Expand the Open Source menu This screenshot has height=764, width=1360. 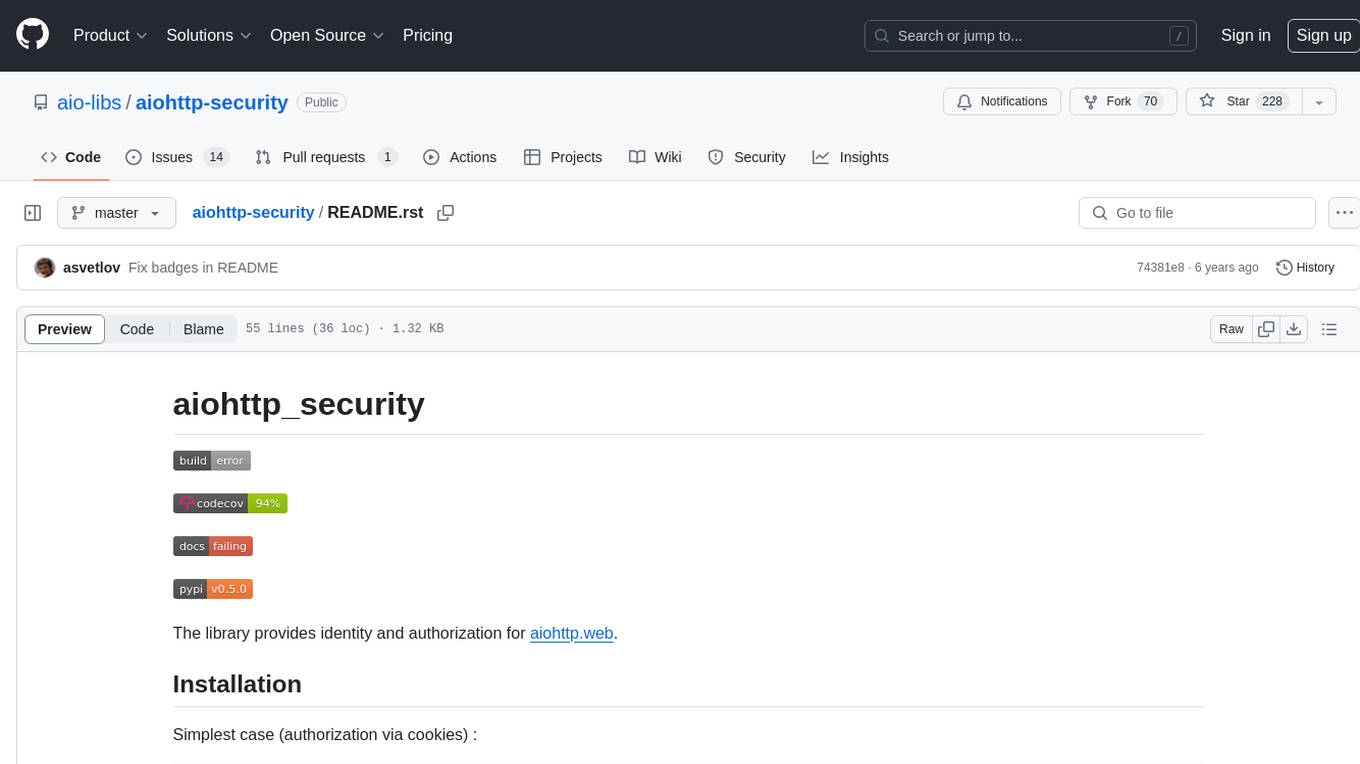coord(327,35)
